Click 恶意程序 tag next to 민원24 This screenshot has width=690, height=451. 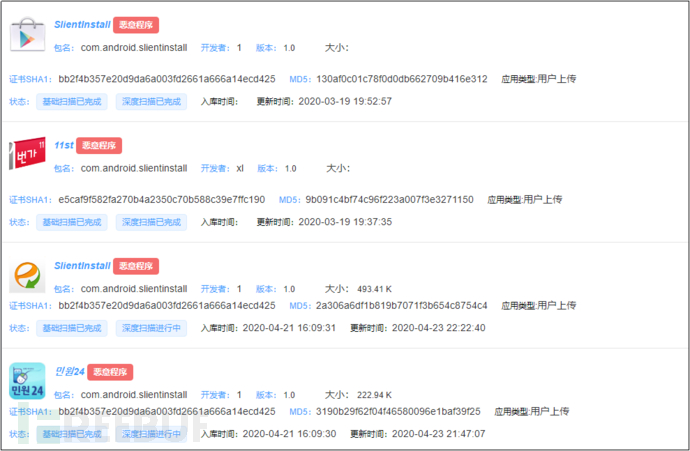pyautogui.click(x=110, y=372)
